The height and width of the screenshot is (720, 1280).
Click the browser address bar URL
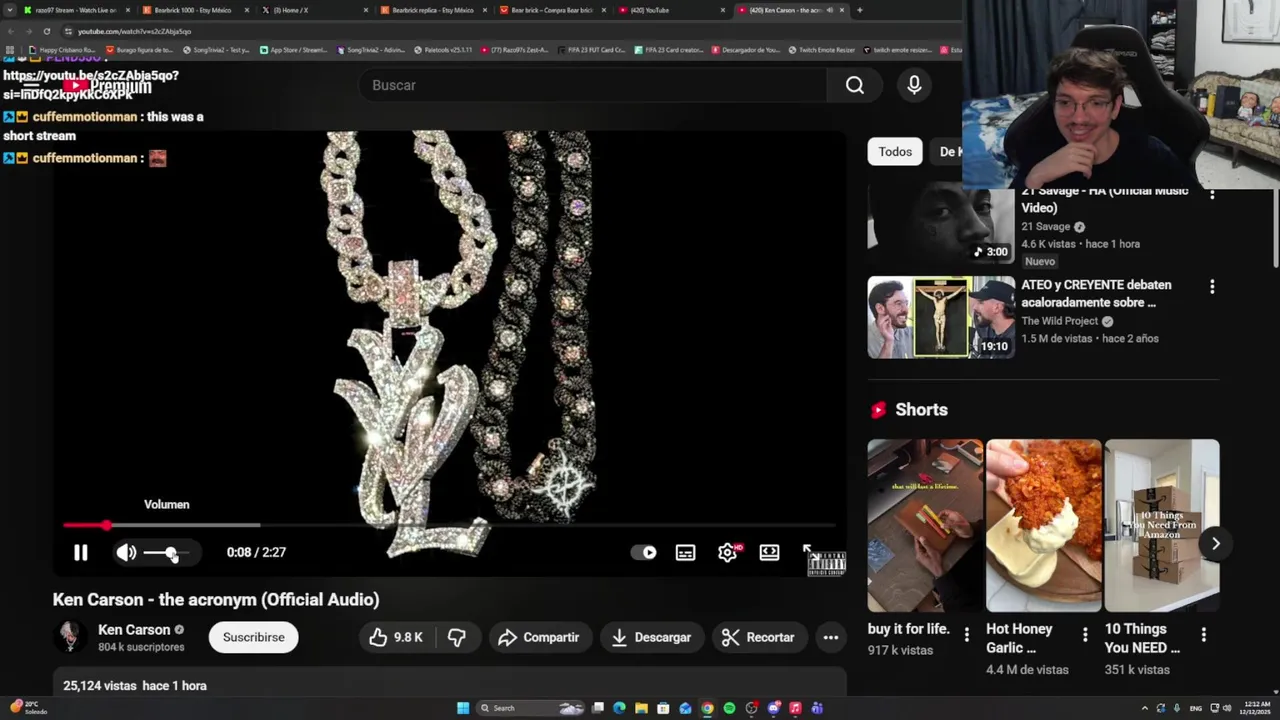point(134,31)
